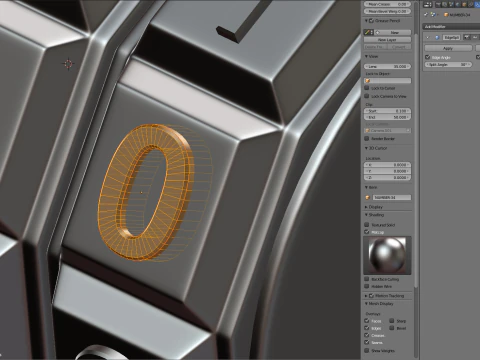The width and height of the screenshot is (480, 360).
Task: Disable the Matcap checkbox
Action: (367, 232)
